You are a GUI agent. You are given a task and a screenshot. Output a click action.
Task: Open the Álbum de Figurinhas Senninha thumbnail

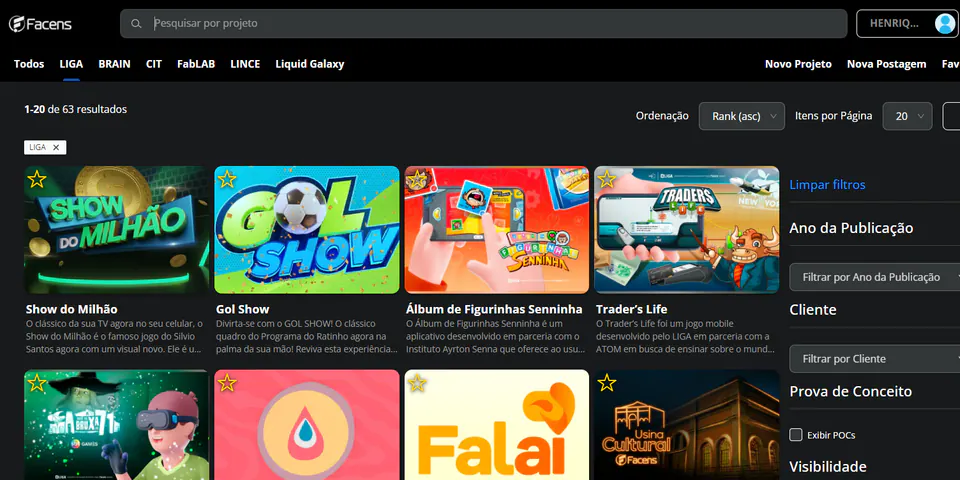pos(497,230)
